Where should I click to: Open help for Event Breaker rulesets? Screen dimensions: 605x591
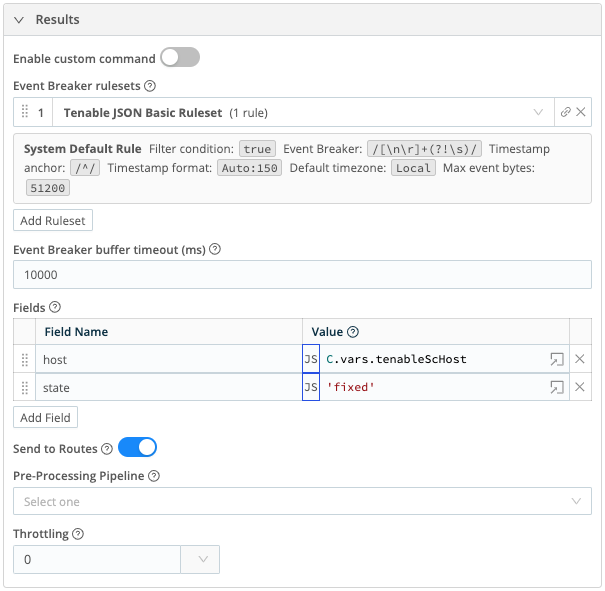pos(150,86)
